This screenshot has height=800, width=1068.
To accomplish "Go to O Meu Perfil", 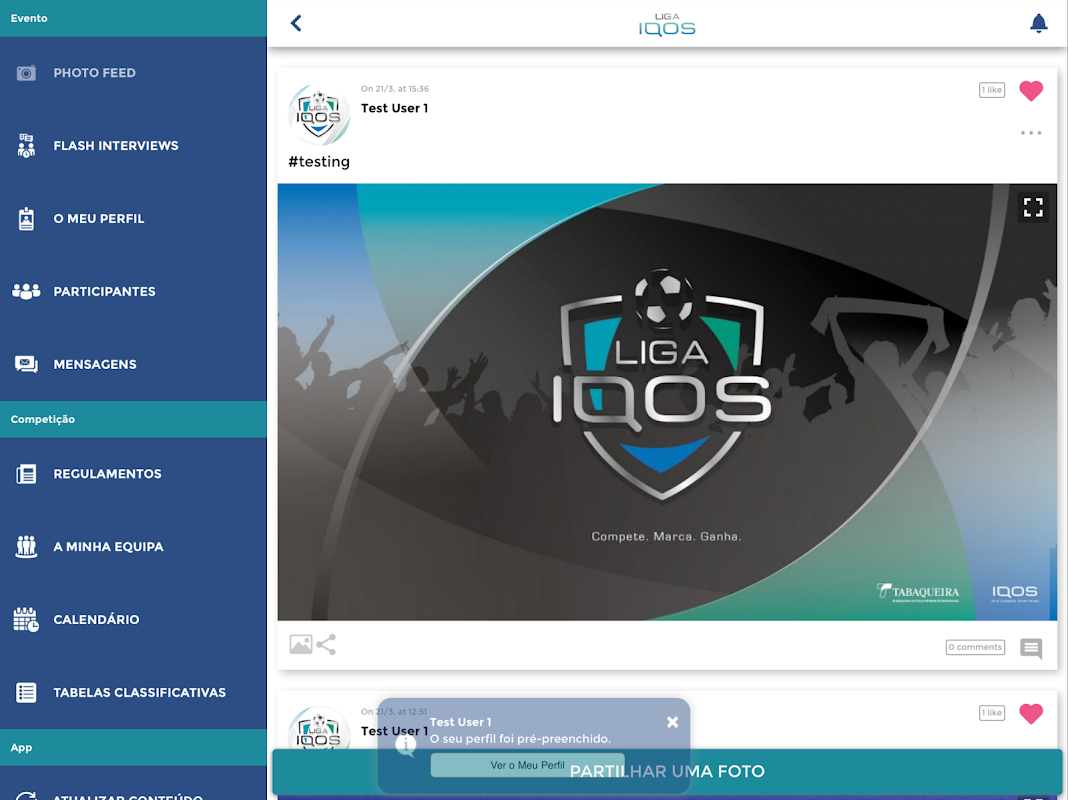I will coord(133,219).
